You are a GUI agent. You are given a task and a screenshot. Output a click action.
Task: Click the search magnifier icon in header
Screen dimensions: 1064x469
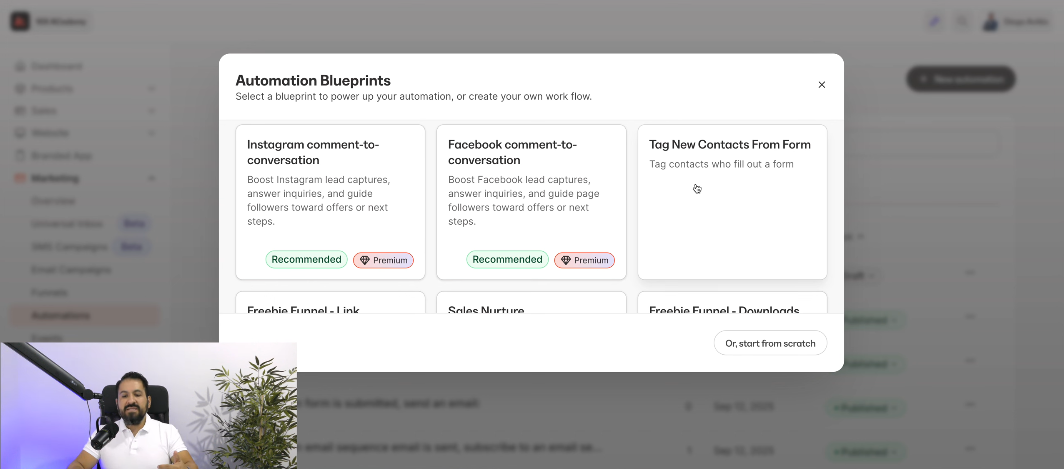[x=962, y=21]
